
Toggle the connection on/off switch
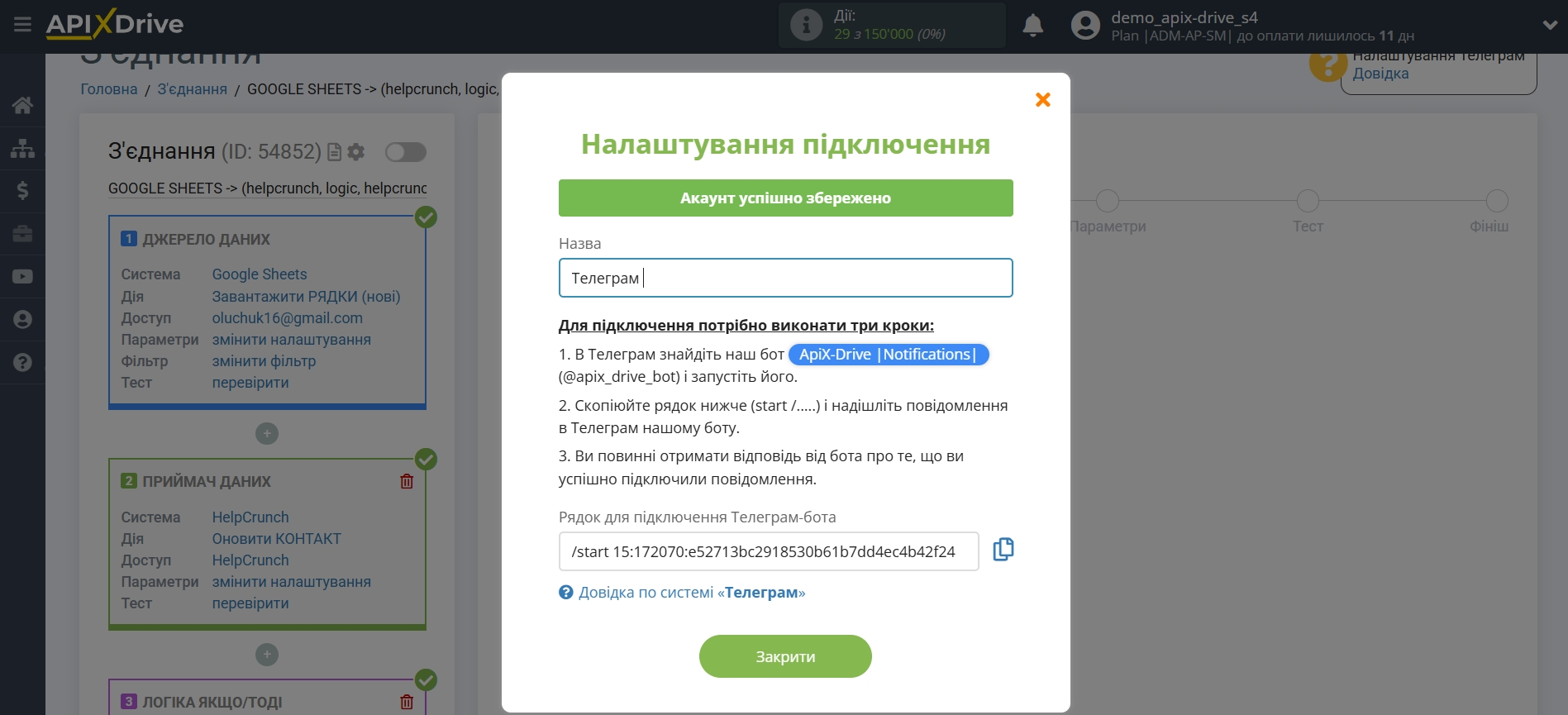406,152
